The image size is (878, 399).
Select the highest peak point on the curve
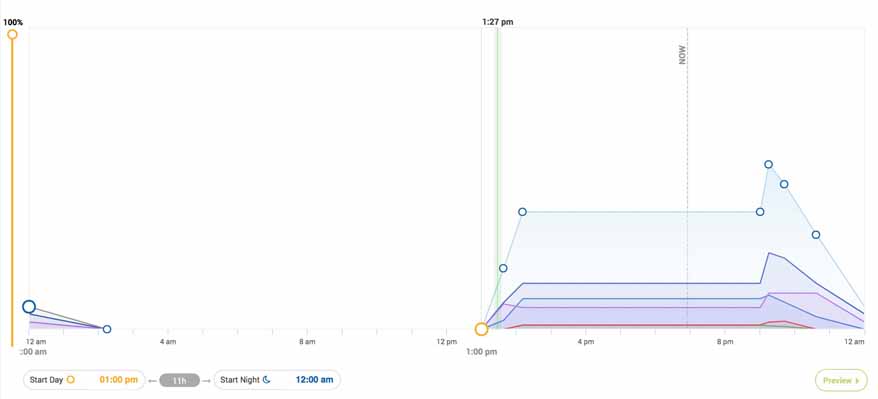[x=768, y=164]
